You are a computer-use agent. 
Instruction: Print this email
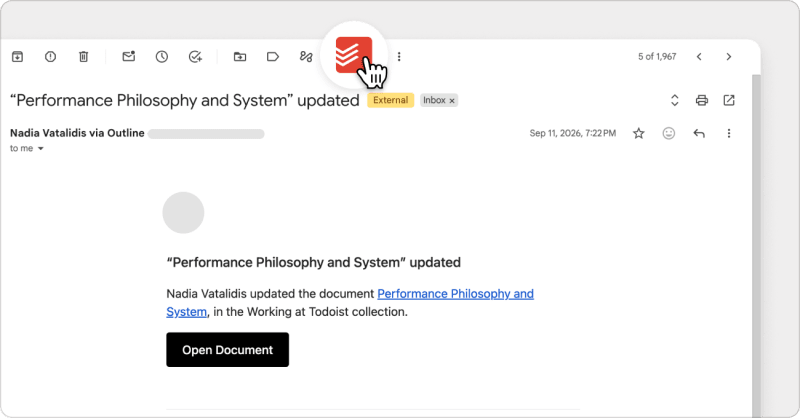[702, 100]
